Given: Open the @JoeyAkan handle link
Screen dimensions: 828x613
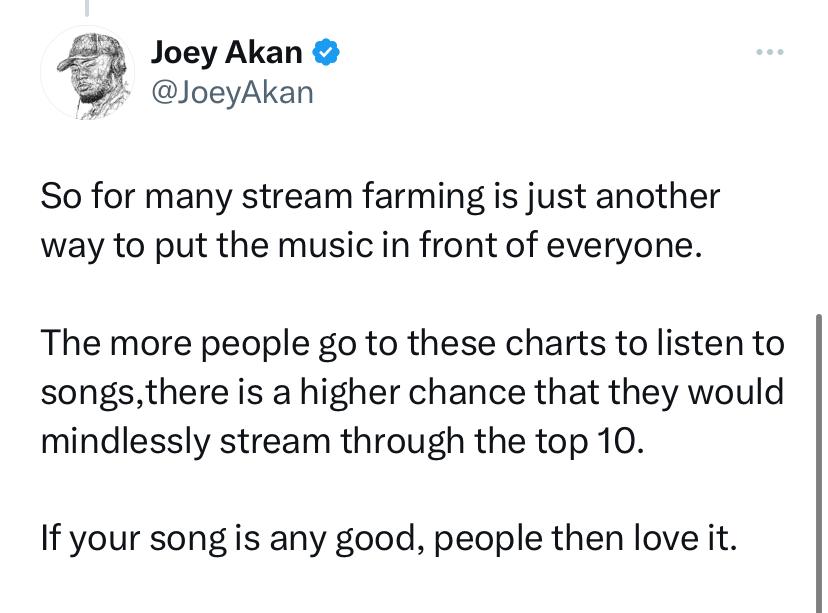Looking at the screenshot, I should [232, 93].
